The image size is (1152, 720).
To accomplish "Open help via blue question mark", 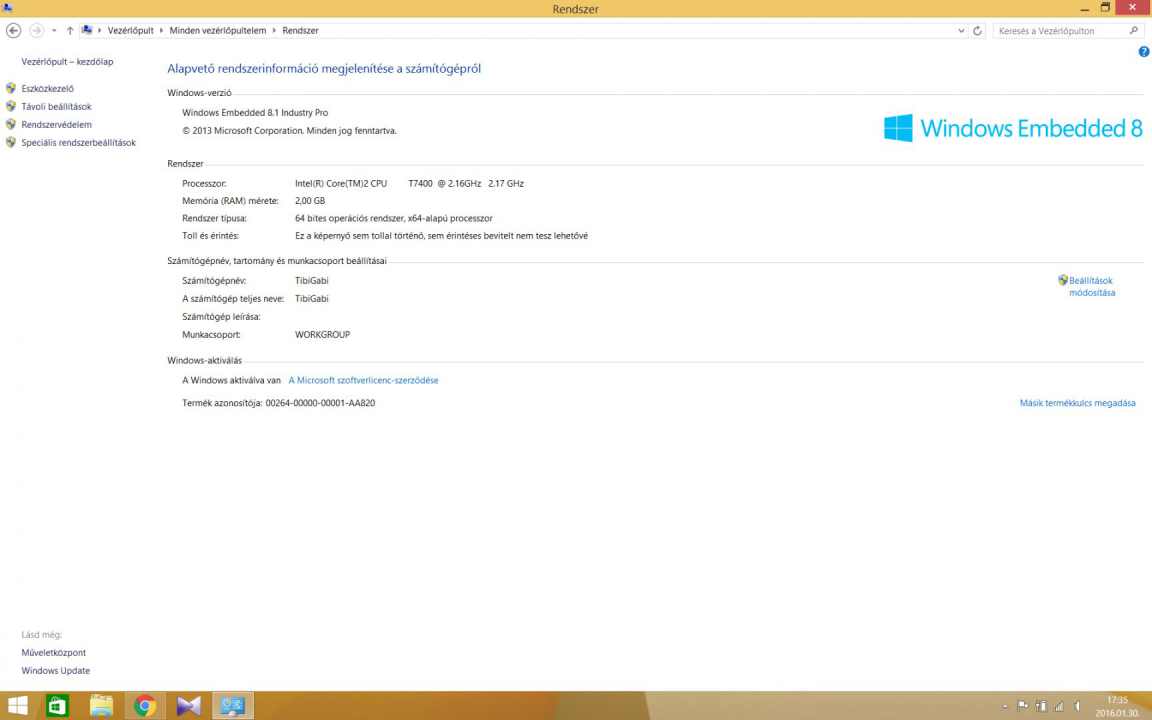I will coord(1144,51).
